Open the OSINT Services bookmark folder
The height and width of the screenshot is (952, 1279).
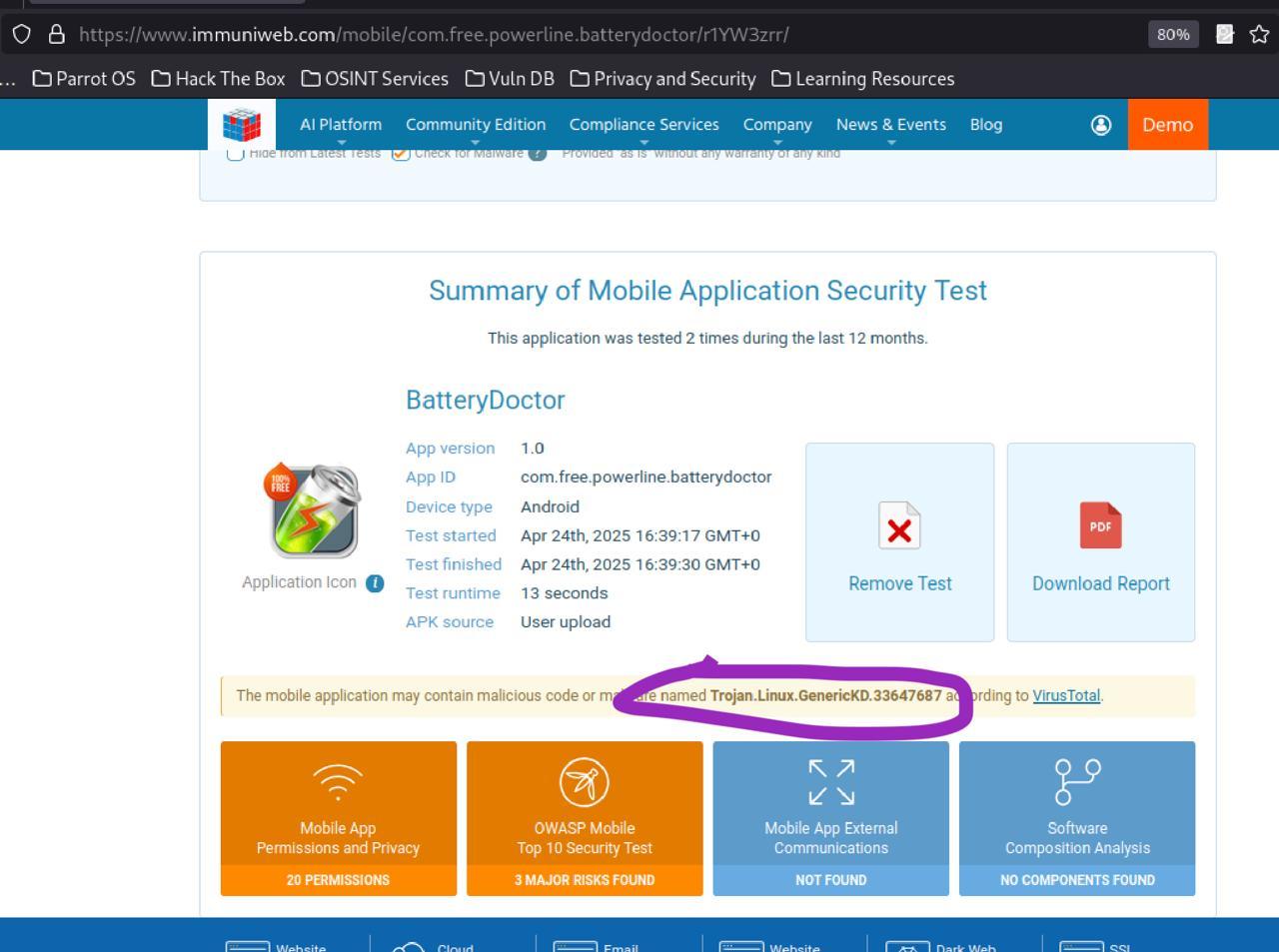(375, 79)
